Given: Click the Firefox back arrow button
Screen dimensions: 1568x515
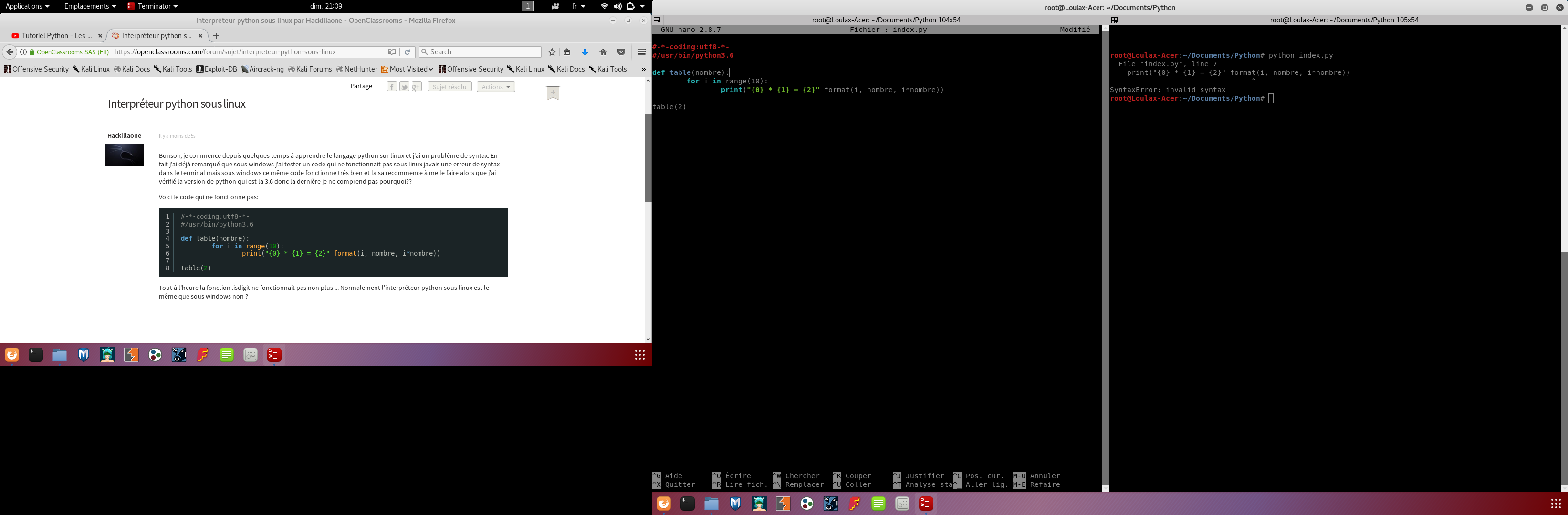Looking at the screenshot, I should 10,52.
